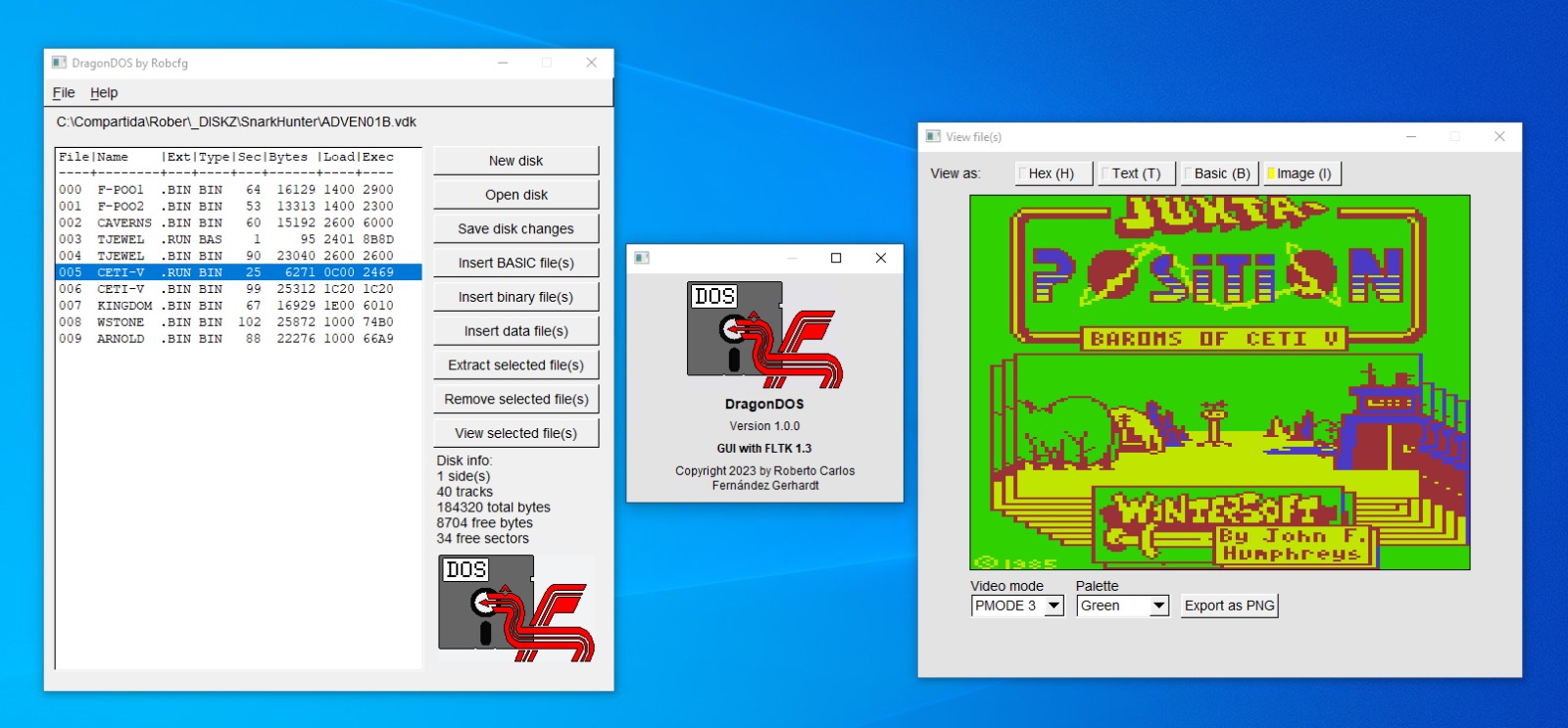This screenshot has height=728, width=1568.
Task: Click View selected file(s)
Action: pyautogui.click(x=516, y=433)
